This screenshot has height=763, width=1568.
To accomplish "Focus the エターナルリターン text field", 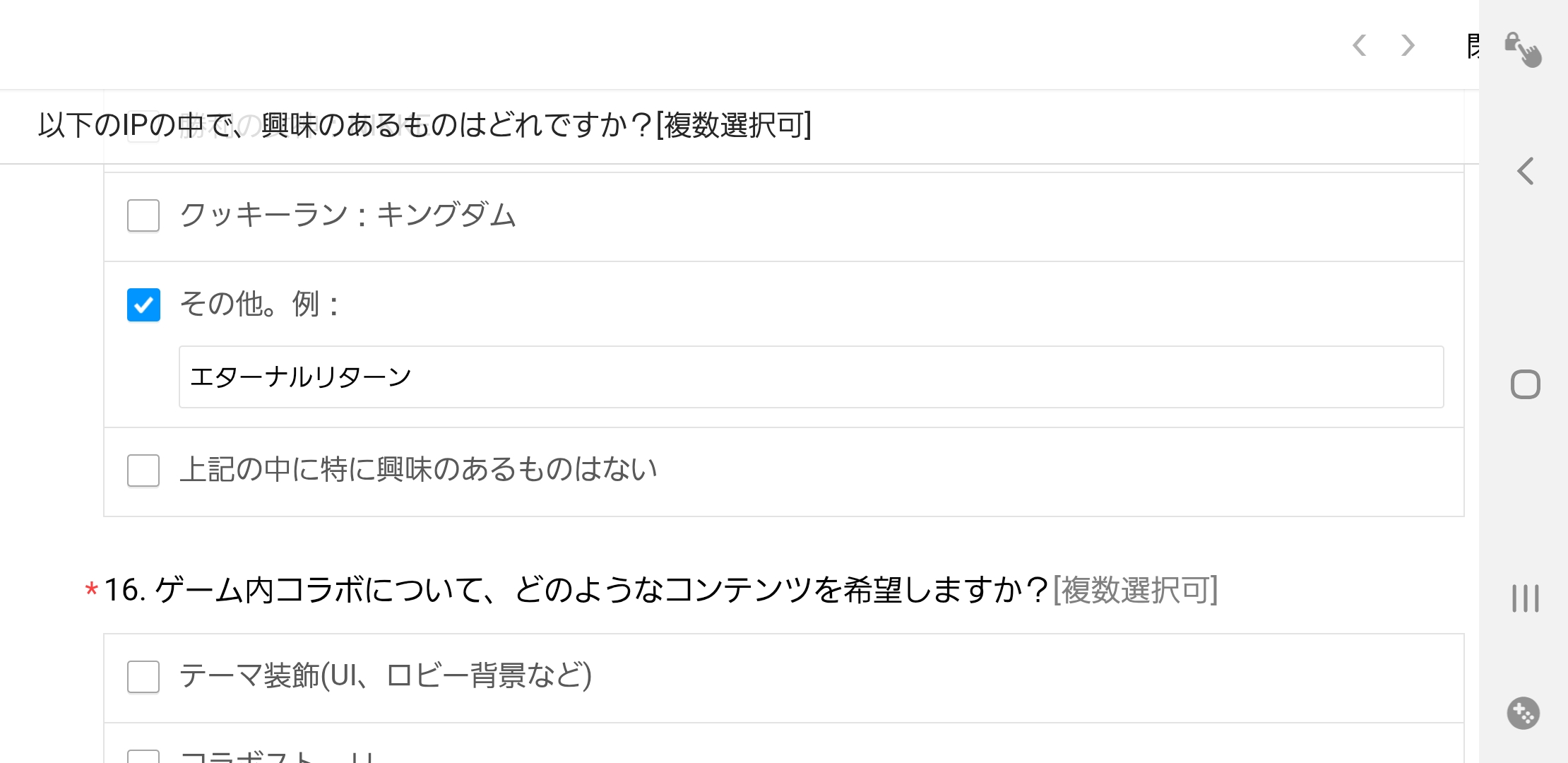I will (x=811, y=377).
